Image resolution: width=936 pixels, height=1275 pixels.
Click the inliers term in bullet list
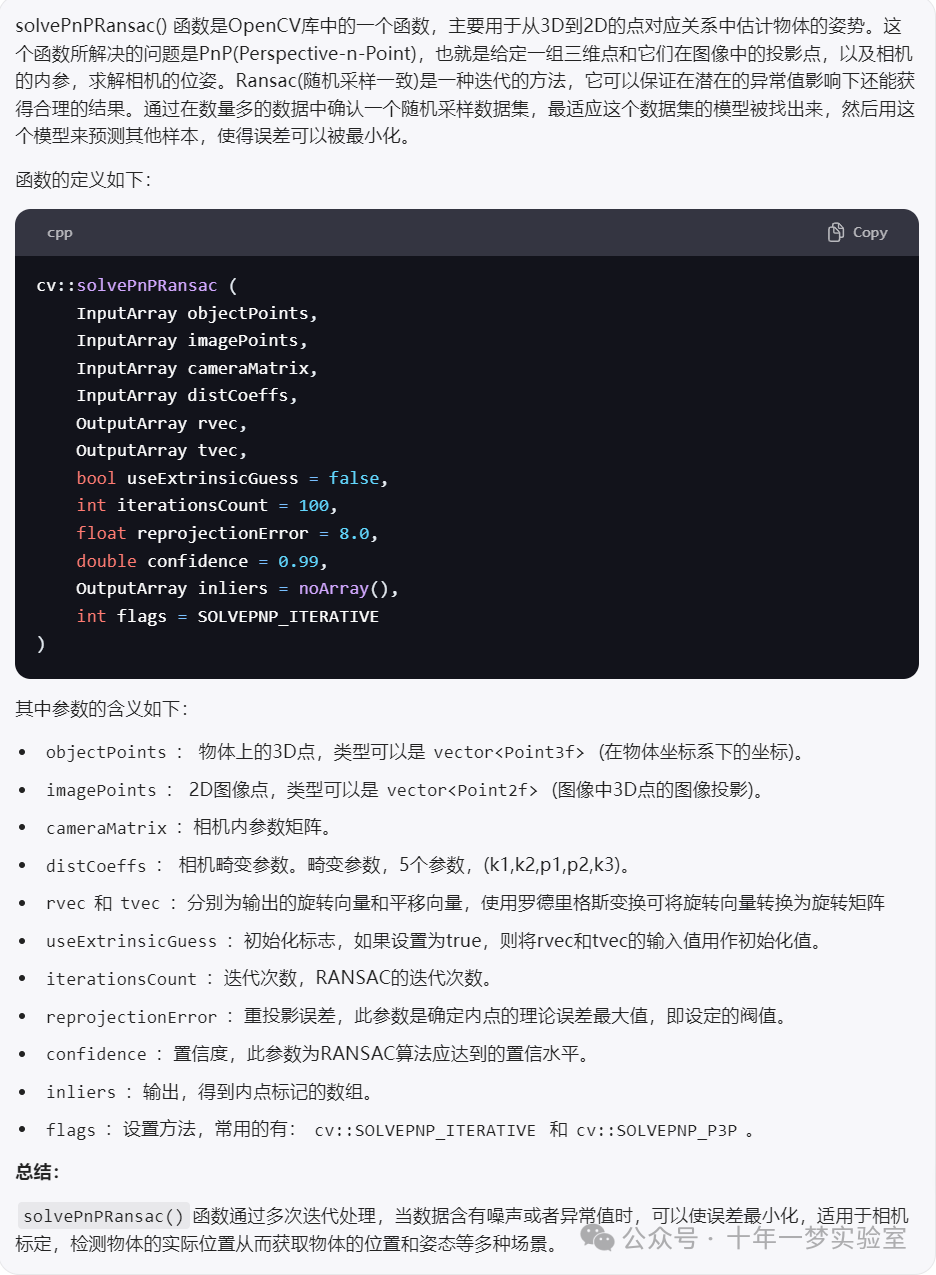81,1092
